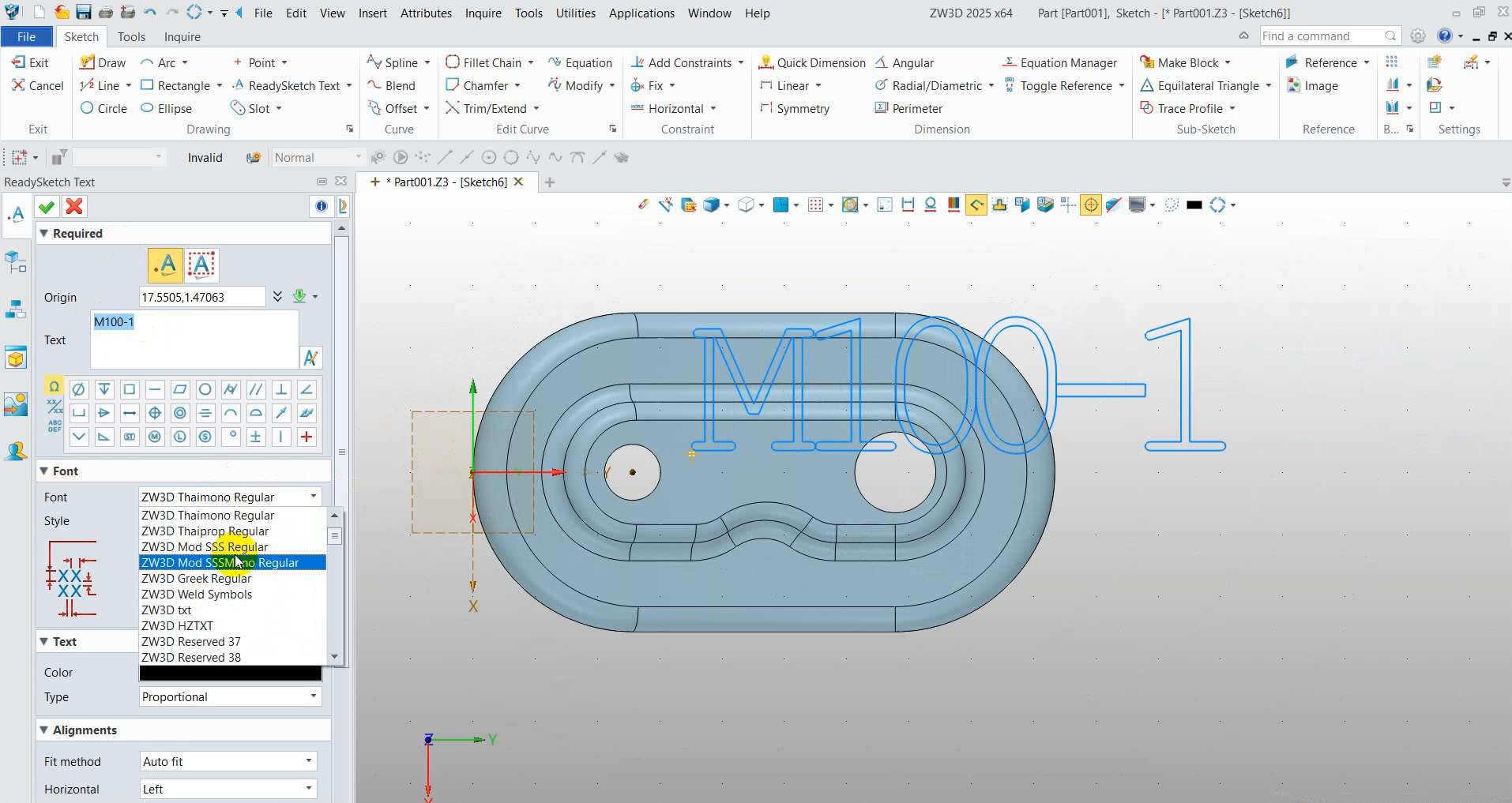Open Quick Dimension tool
Image resolution: width=1512 pixels, height=803 pixels.
point(812,62)
